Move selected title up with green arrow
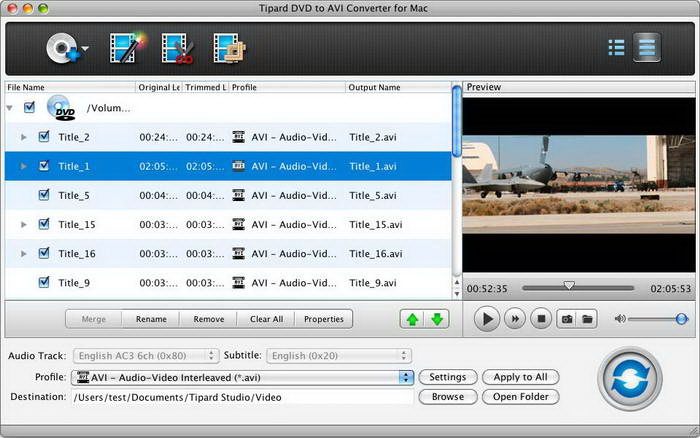 pyautogui.click(x=412, y=319)
